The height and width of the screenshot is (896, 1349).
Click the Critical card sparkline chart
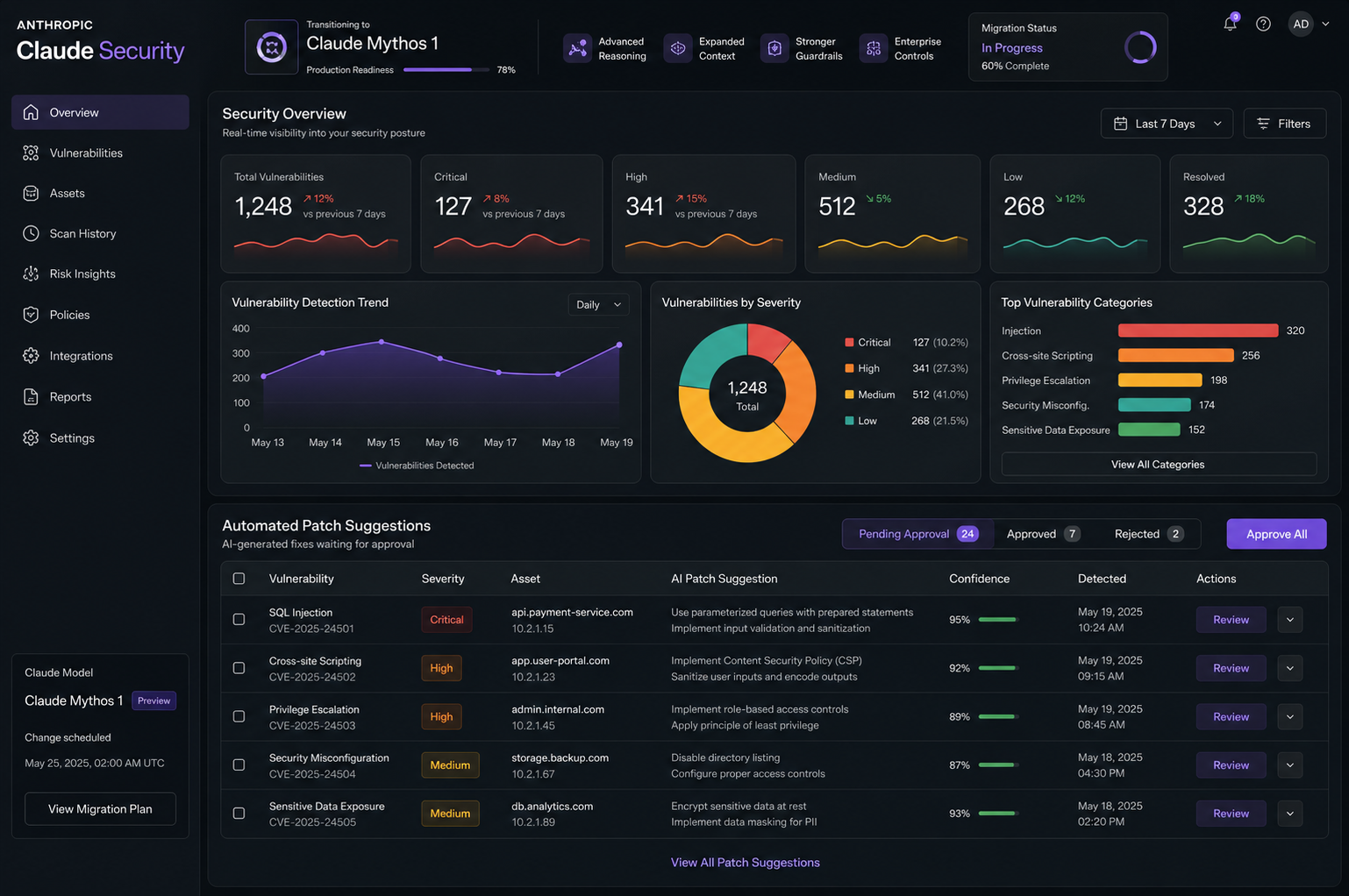[512, 243]
